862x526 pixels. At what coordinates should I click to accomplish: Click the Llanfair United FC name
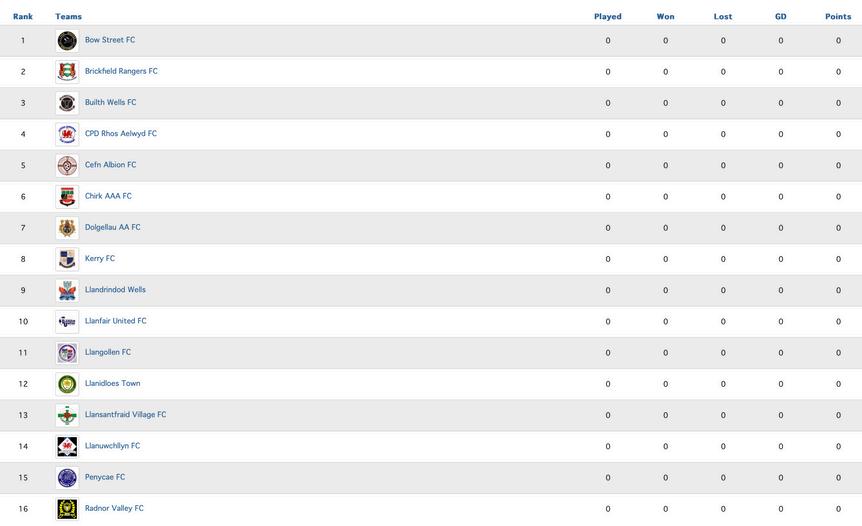(115, 320)
